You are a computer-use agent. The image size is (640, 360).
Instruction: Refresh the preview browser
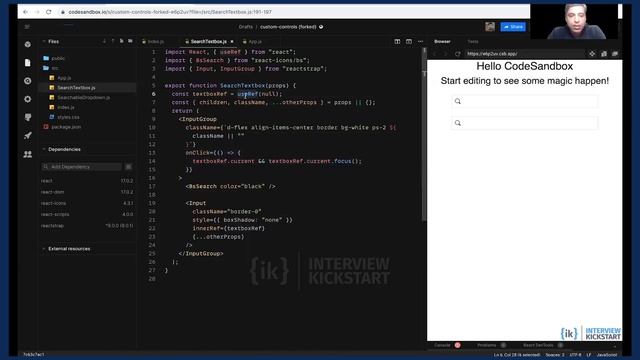pyautogui.click(x=458, y=54)
